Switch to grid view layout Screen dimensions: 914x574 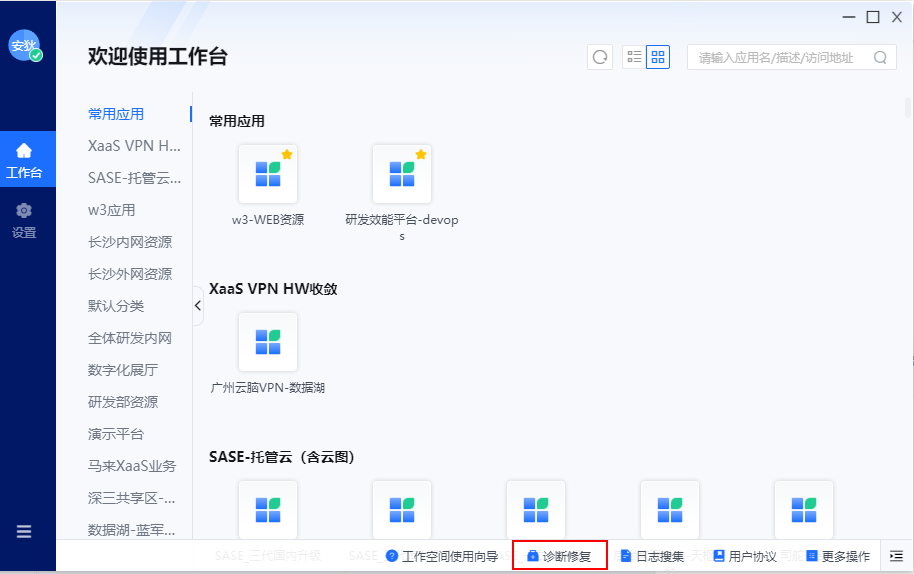(657, 57)
